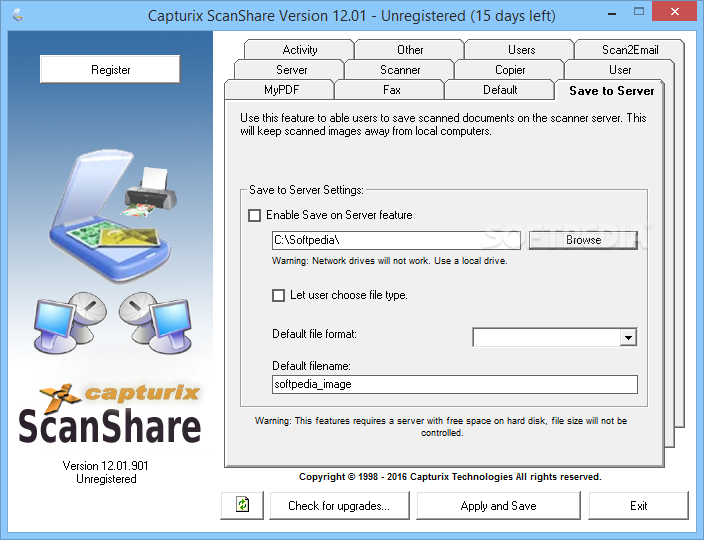Select the Default tab
The image size is (704, 540).
tap(500, 90)
